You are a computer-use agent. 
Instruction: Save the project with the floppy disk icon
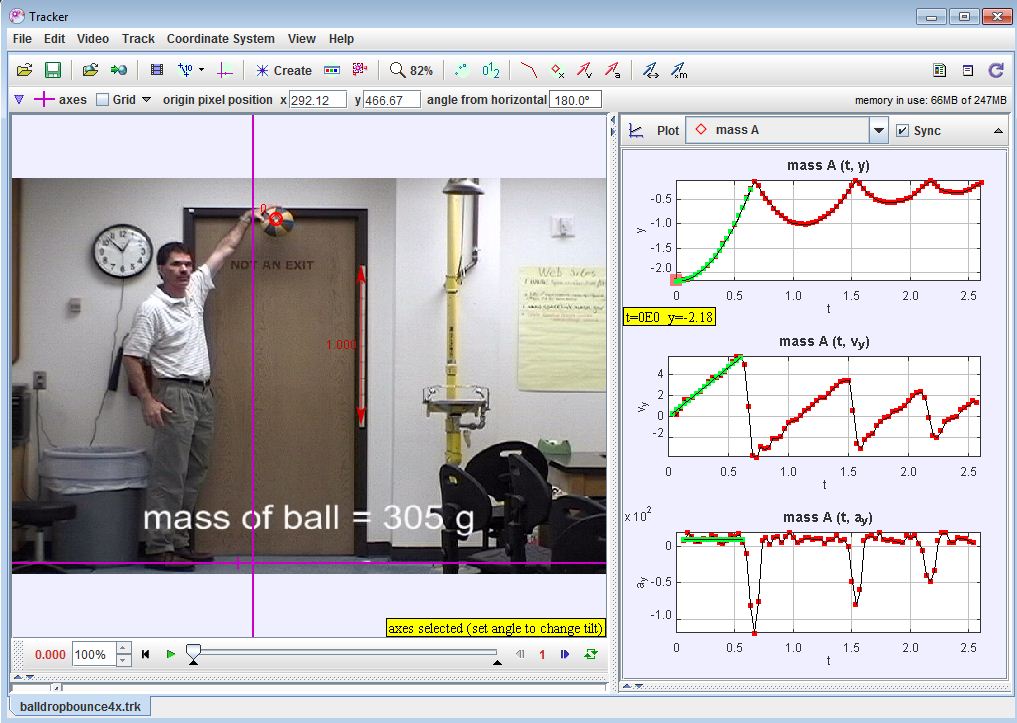tap(53, 70)
